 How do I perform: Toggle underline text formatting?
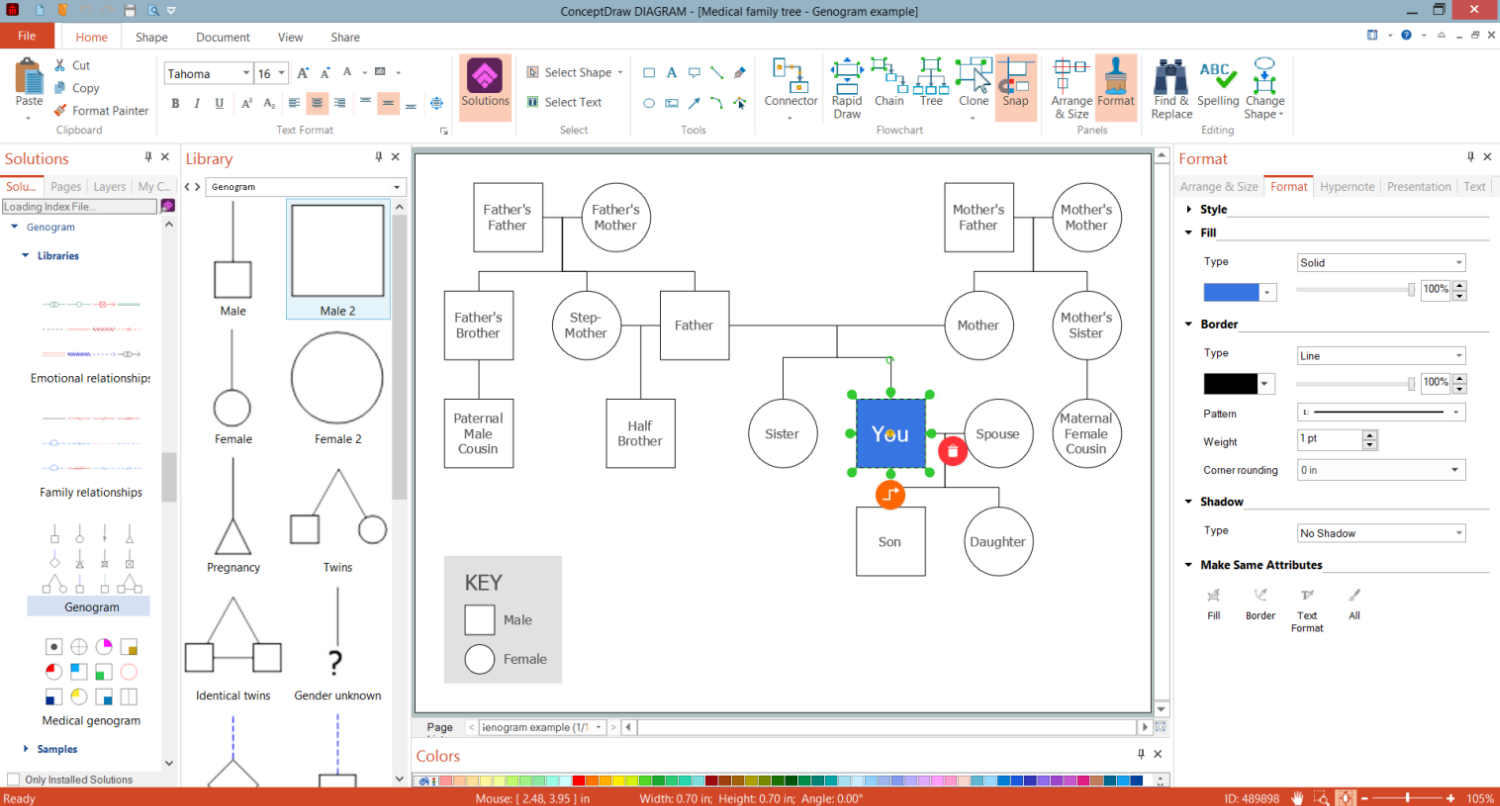[x=218, y=103]
